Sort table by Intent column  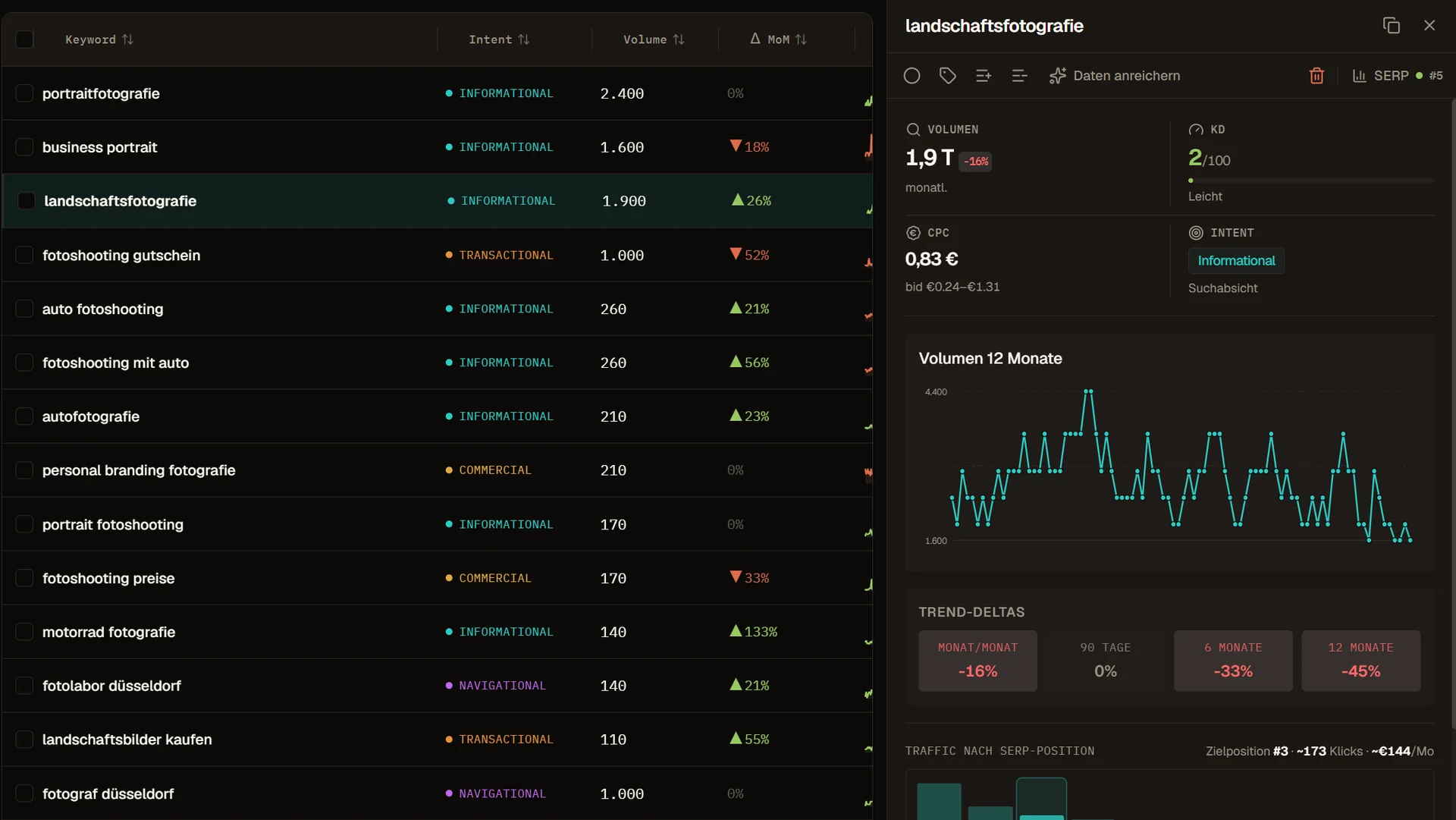coord(499,39)
